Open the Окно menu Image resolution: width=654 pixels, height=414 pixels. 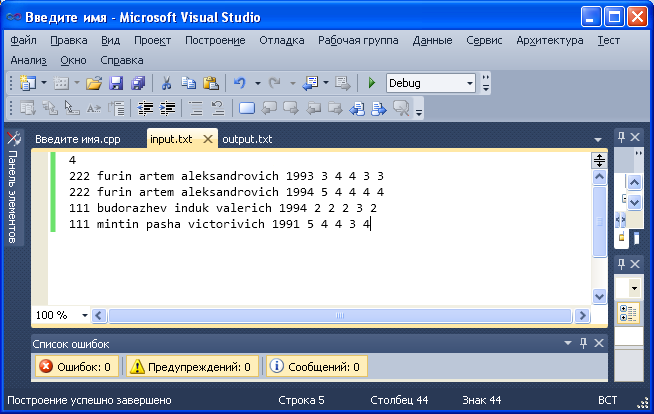click(x=73, y=60)
